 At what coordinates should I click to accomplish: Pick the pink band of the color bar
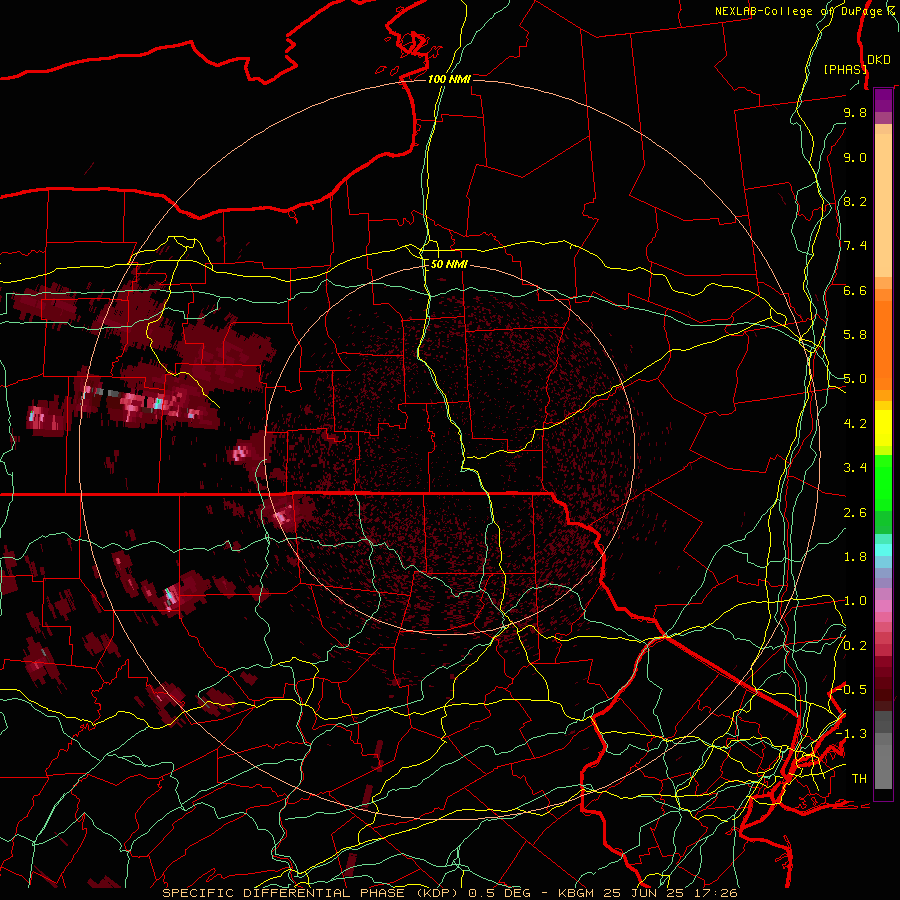[883, 606]
